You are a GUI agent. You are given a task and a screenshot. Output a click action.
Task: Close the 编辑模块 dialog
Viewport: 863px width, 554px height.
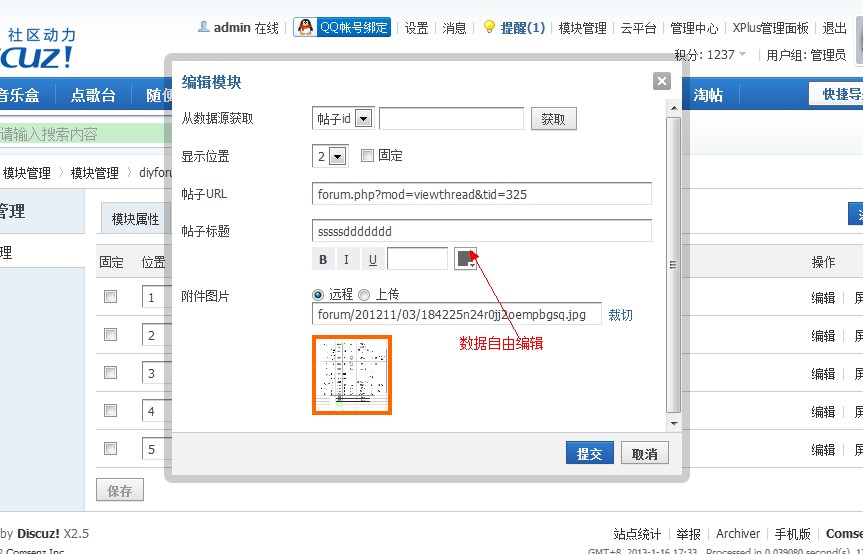pos(662,81)
